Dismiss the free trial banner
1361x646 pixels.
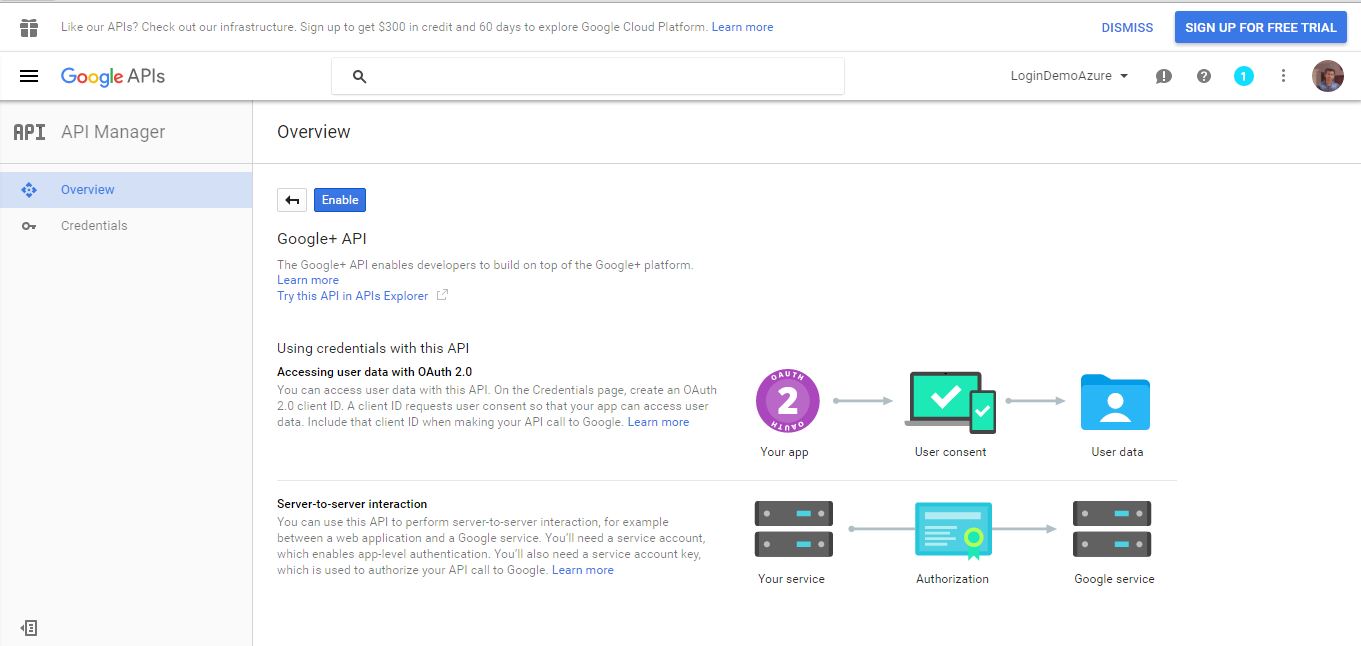tap(1127, 28)
